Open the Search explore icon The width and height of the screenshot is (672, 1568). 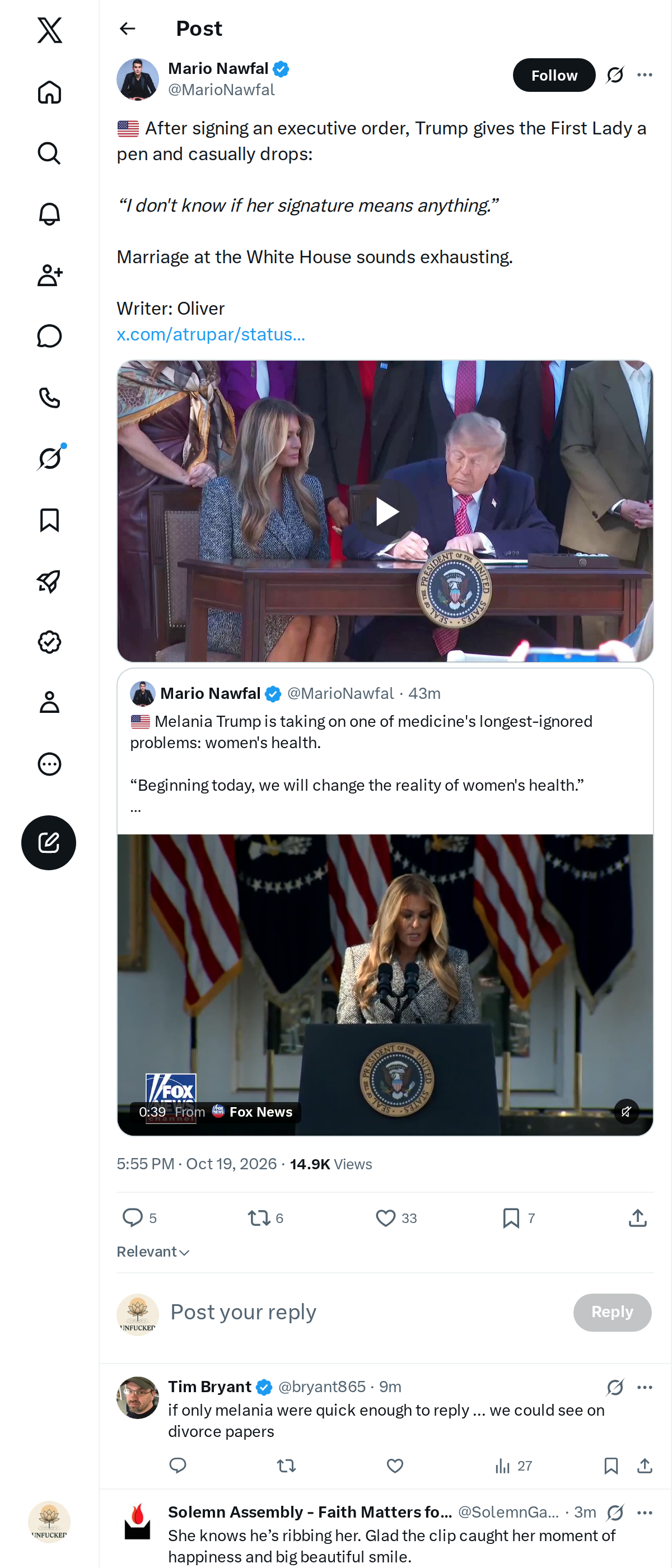click(x=49, y=153)
